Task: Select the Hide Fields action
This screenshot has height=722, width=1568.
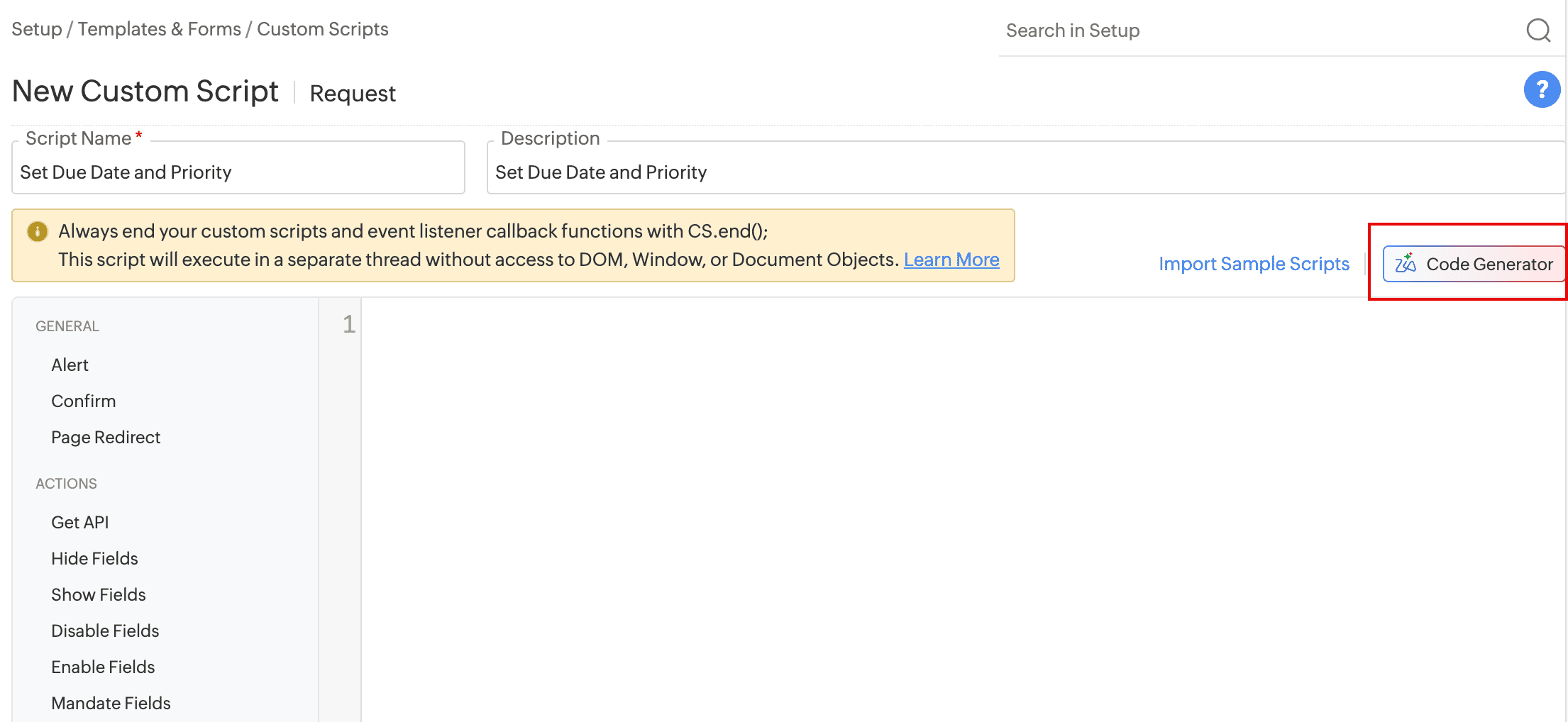Action: tap(94, 558)
